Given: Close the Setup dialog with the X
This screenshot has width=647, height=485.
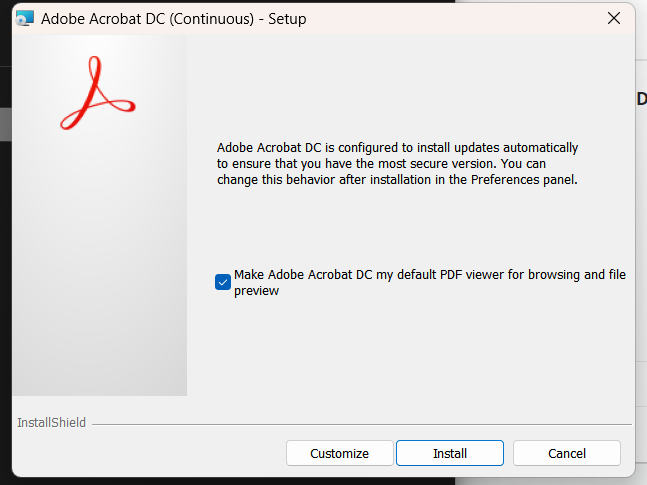Looking at the screenshot, I should click(x=612, y=18).
